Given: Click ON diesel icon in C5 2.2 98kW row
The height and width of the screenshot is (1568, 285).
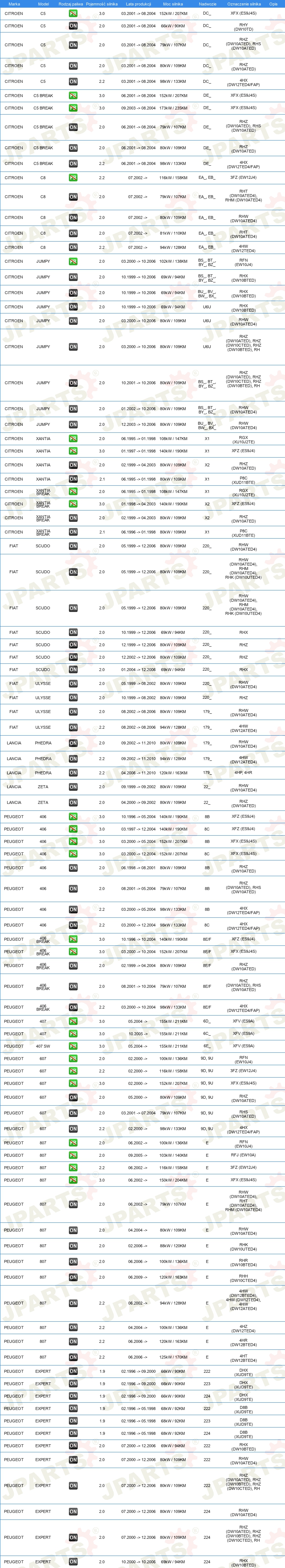Looking at the screenshot, I should [73, 82].
